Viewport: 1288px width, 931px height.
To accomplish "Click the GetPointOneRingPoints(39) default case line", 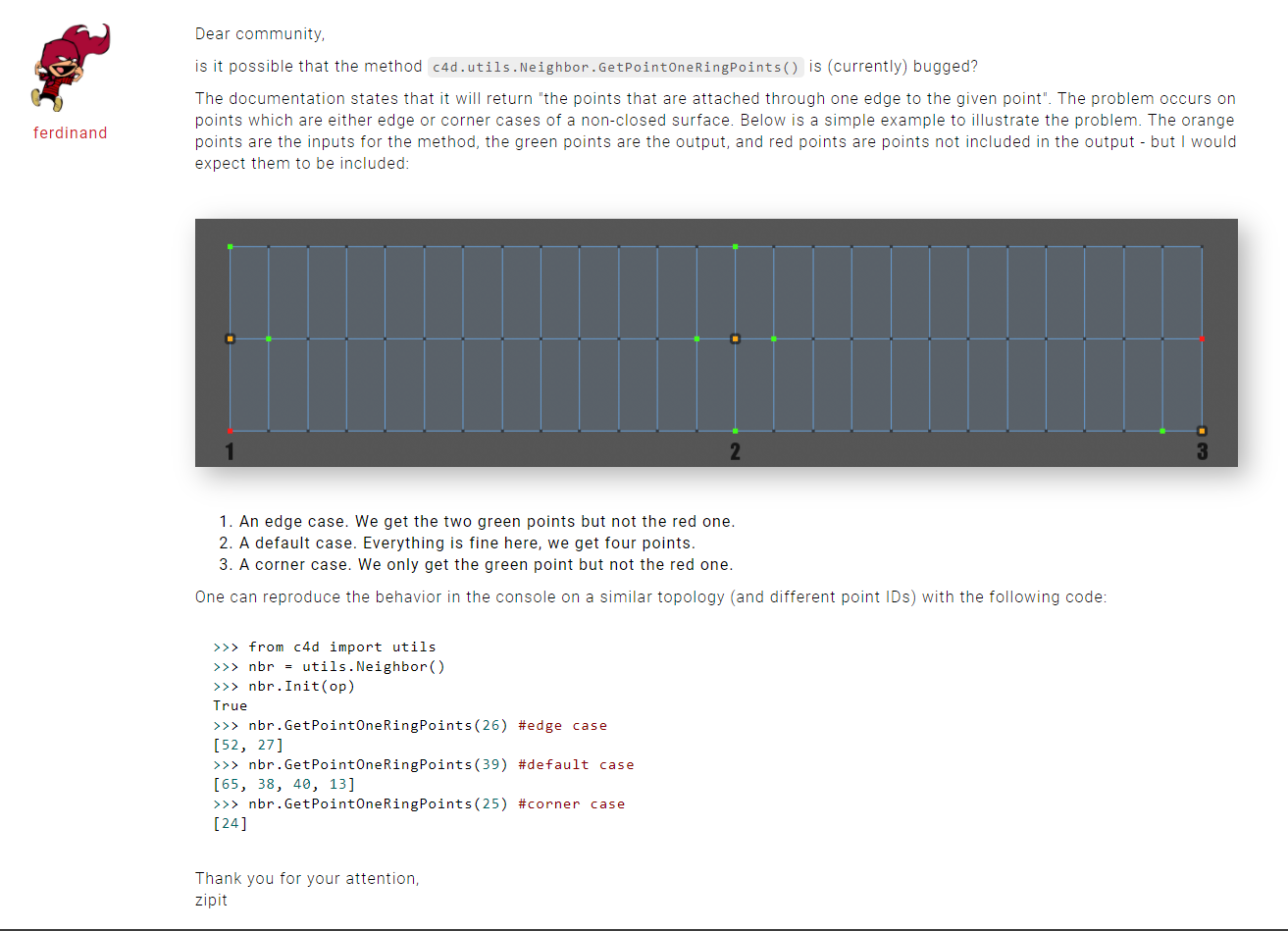I will (x=424, y=764).
